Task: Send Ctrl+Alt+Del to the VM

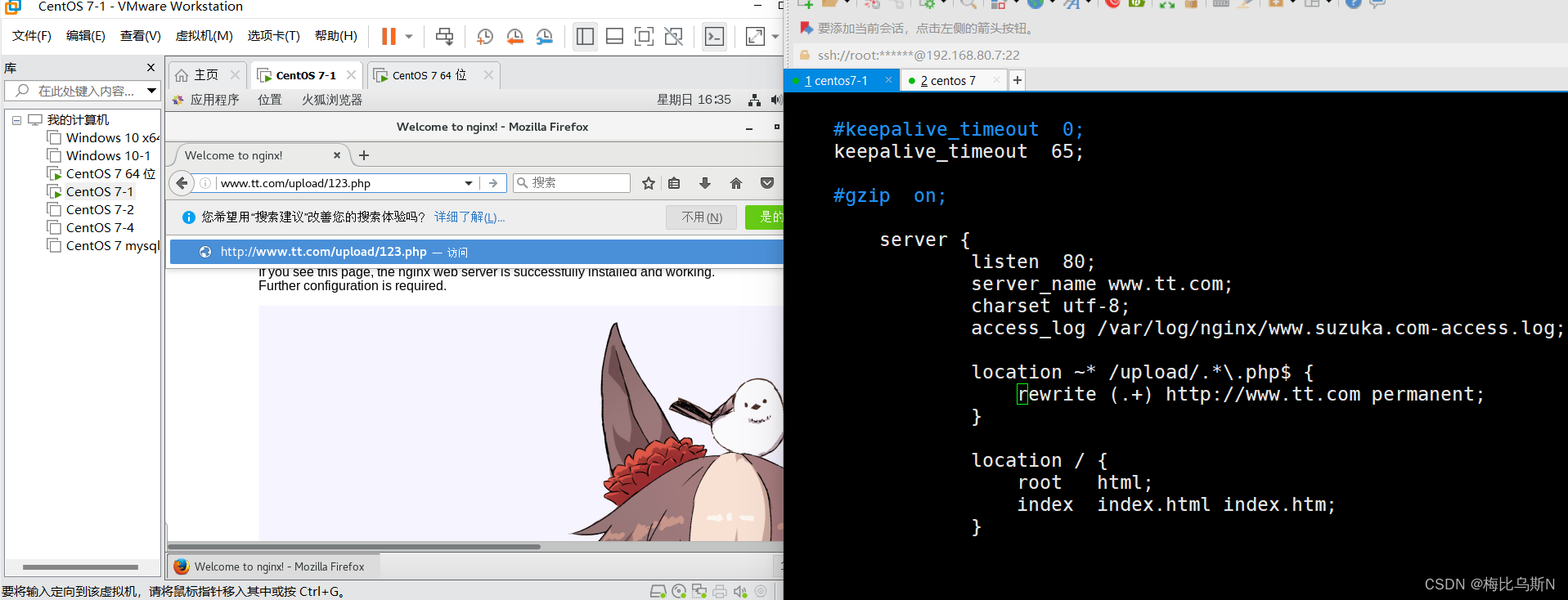Action: (444, 36)
